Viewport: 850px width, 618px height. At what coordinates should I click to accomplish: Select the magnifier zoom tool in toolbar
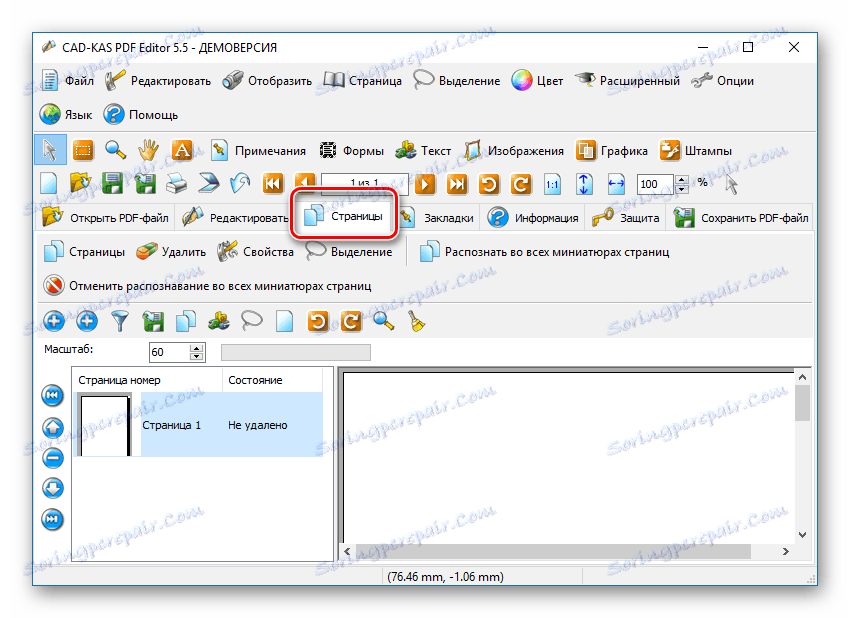pos(115,150)
